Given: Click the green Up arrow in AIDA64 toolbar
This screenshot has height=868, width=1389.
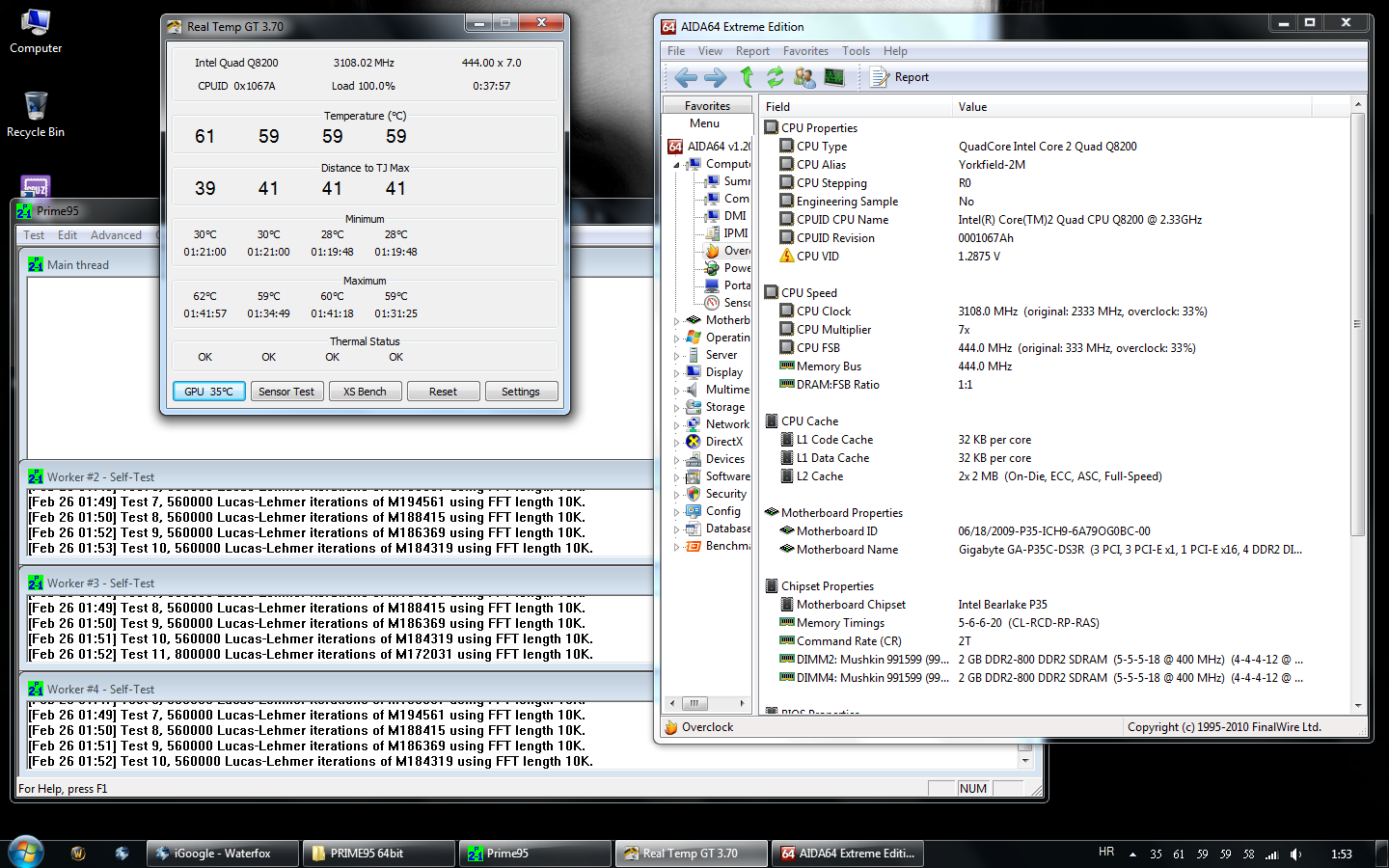Looking at the screenshot, I should (x=747, y=77).
